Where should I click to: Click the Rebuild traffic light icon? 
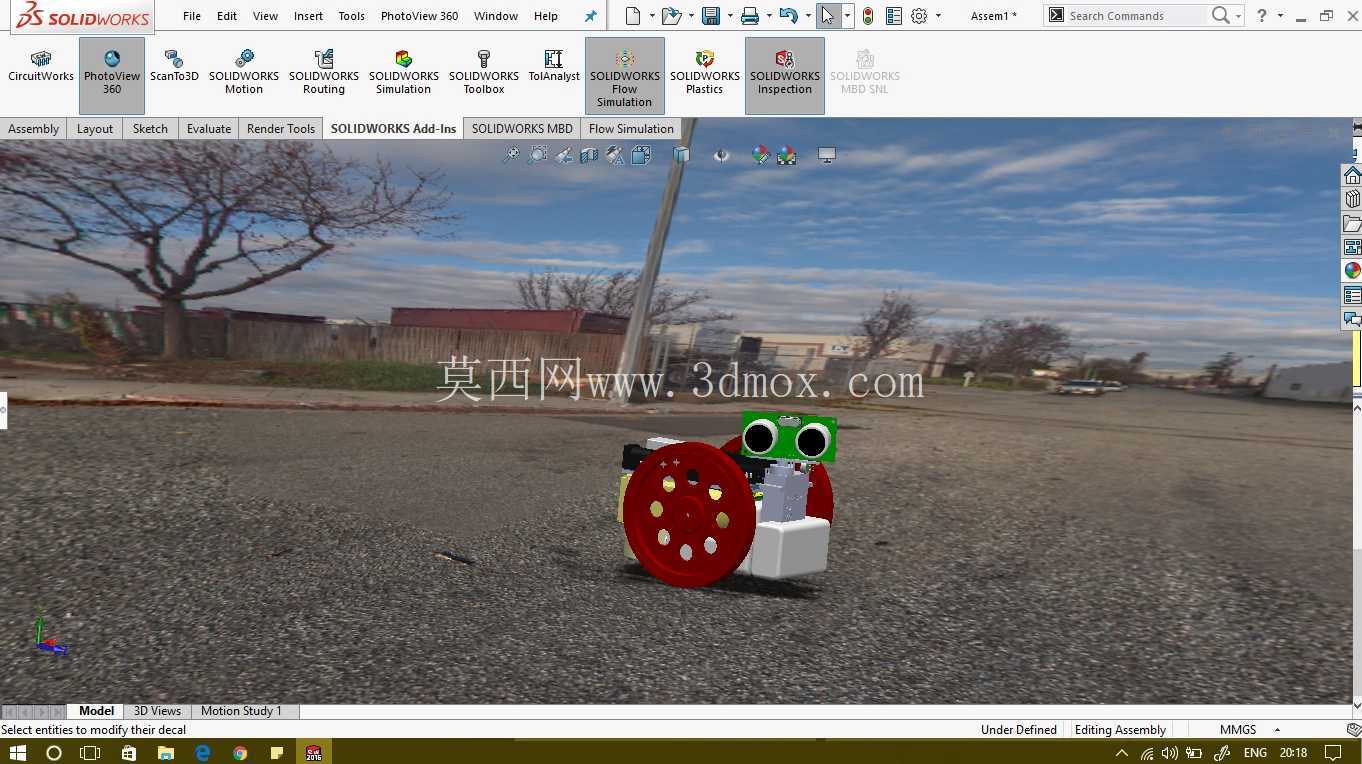pyautogui.click(x=868, y=16)
